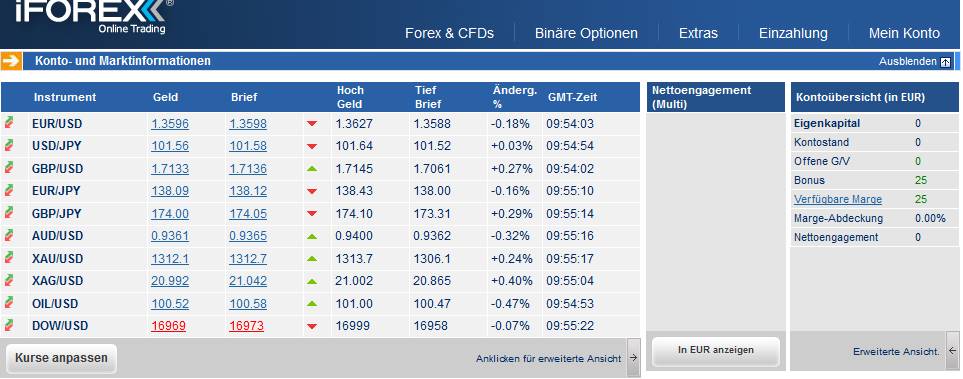Click DOW/USD Brief price 16973
The image size is (963, 379).
click(246, 326)
